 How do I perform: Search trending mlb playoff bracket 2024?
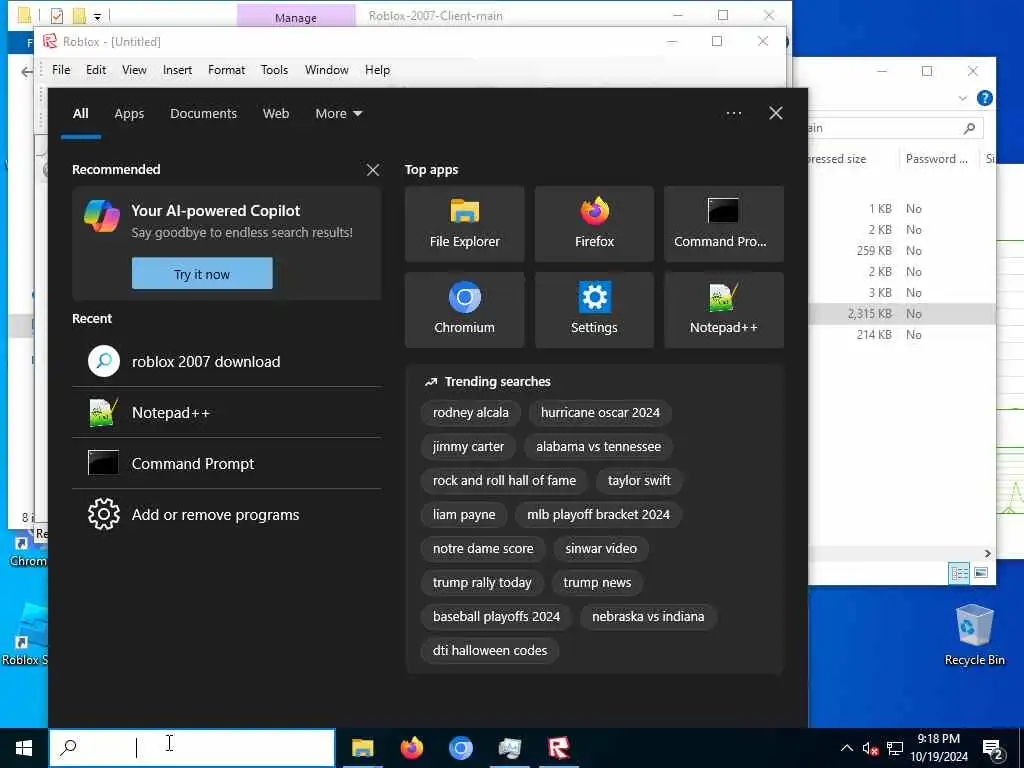(598, 515)
